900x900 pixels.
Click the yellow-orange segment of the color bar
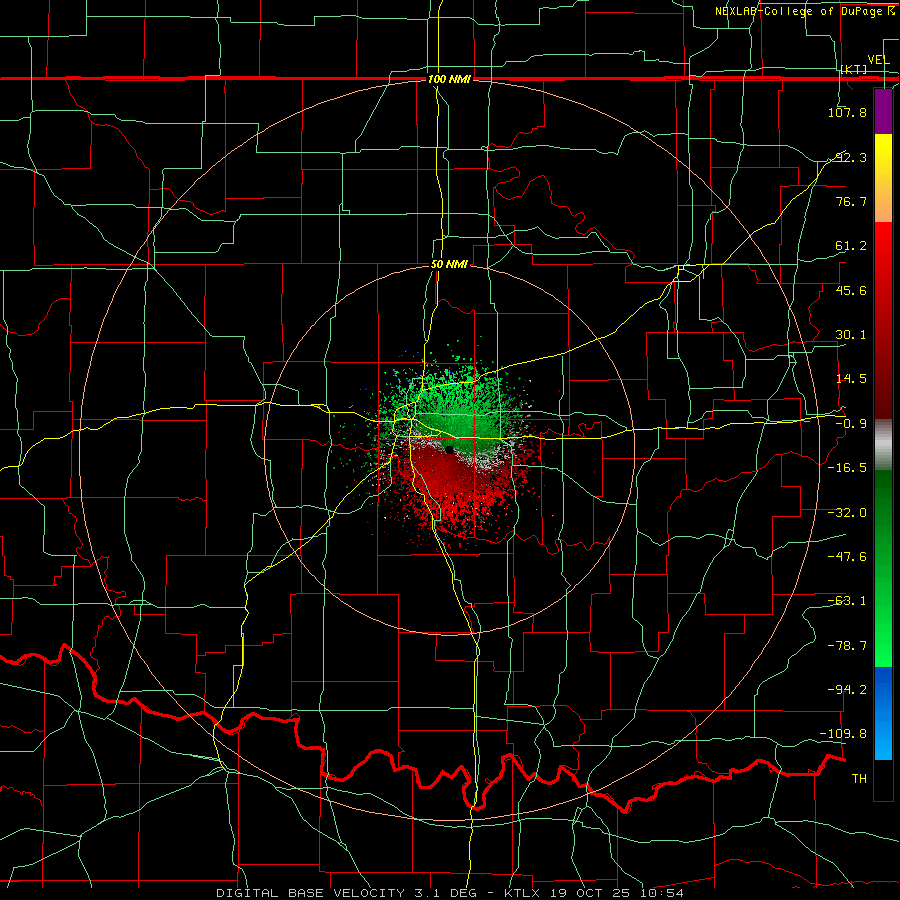(x=883, y=178)
